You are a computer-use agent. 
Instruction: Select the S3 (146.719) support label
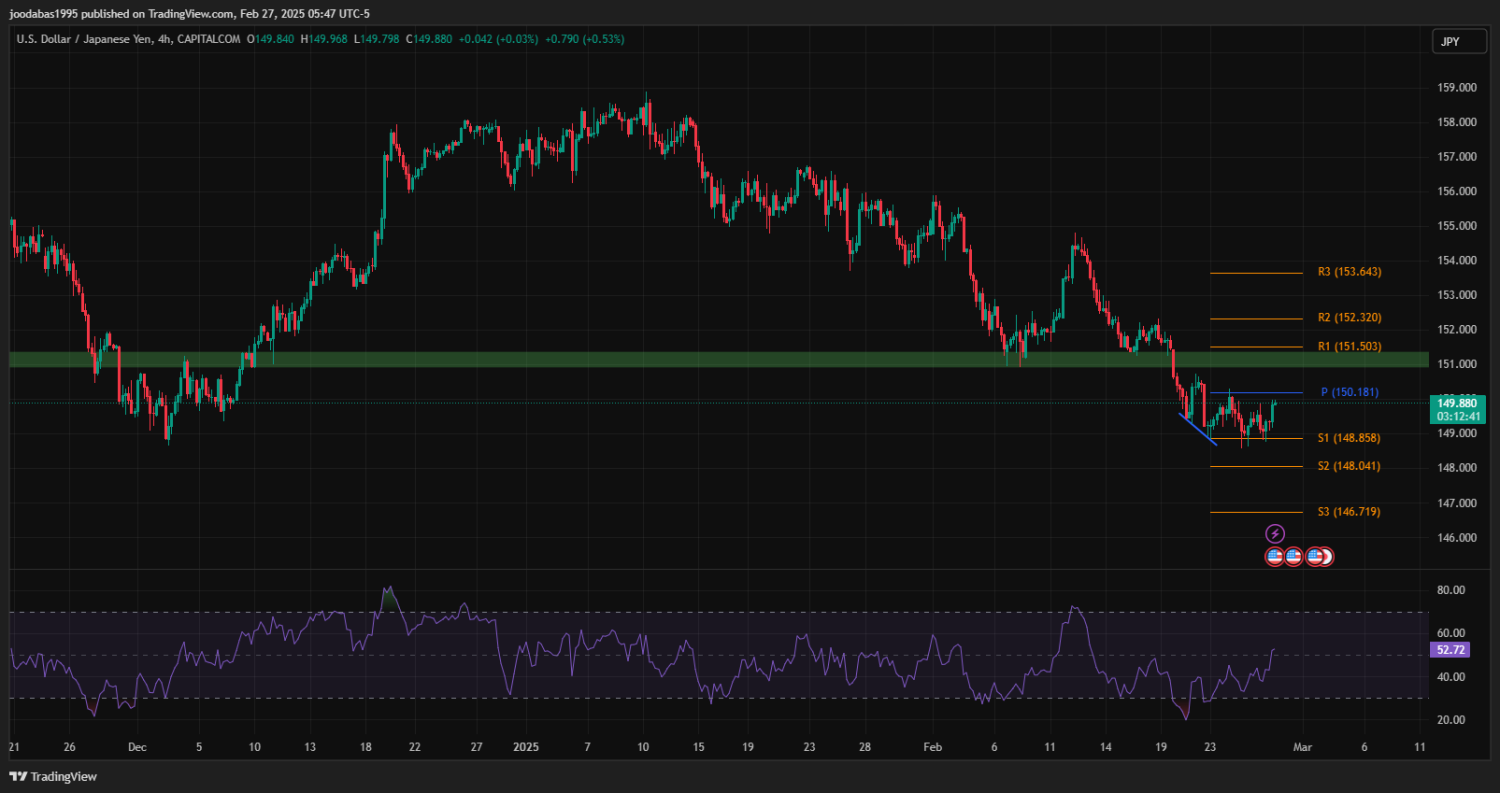(1349, 512)
